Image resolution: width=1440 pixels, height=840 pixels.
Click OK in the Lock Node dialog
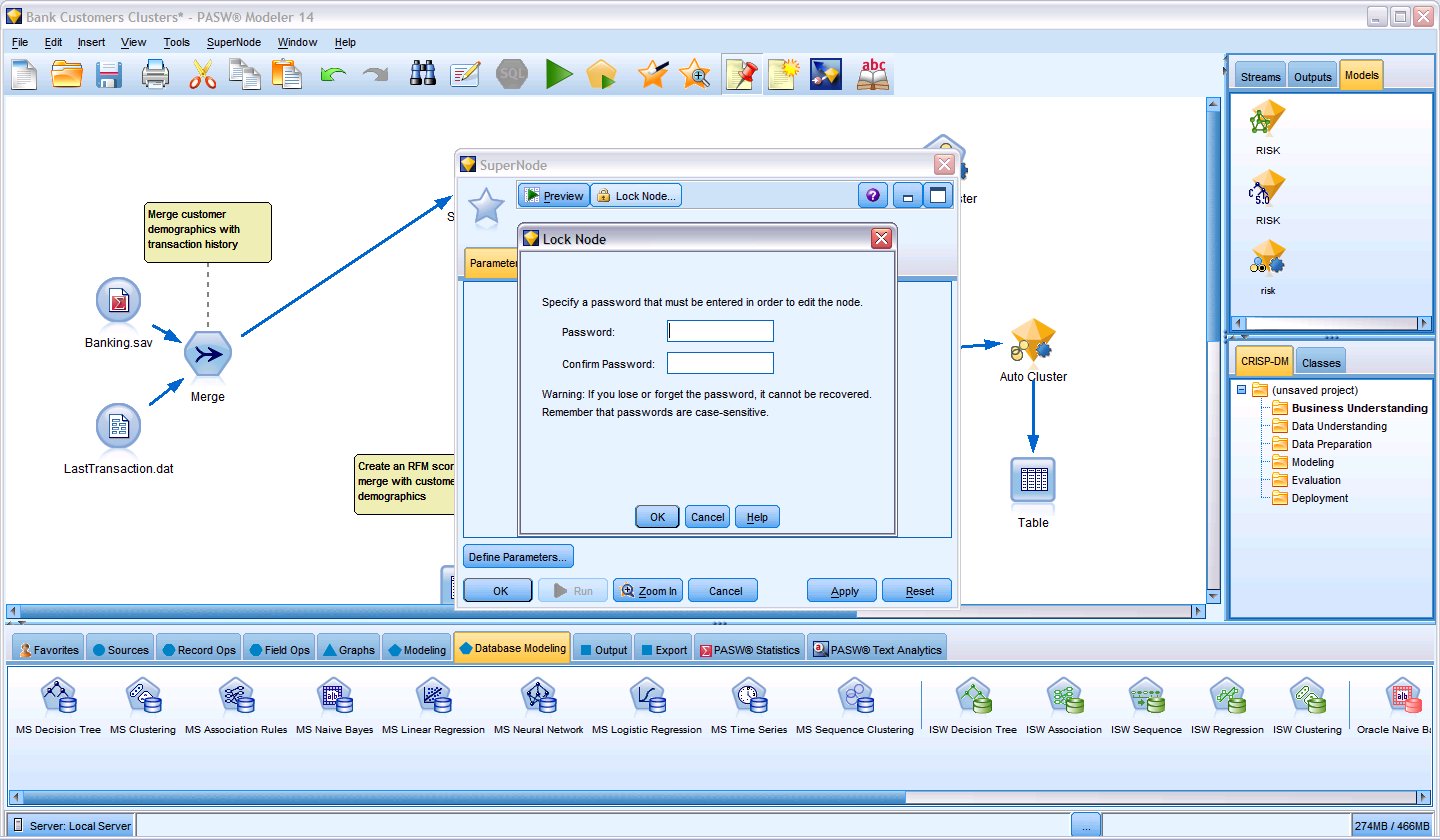point(657,517)
